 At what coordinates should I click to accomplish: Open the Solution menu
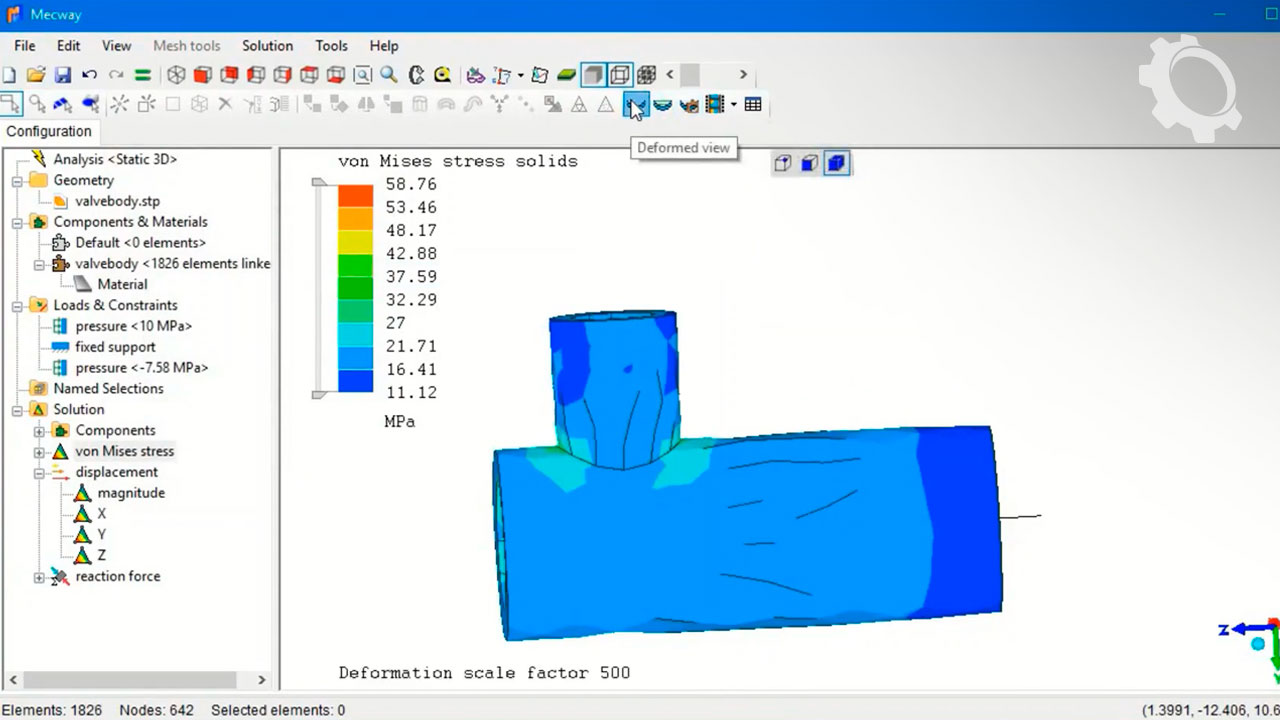(267, 46)
